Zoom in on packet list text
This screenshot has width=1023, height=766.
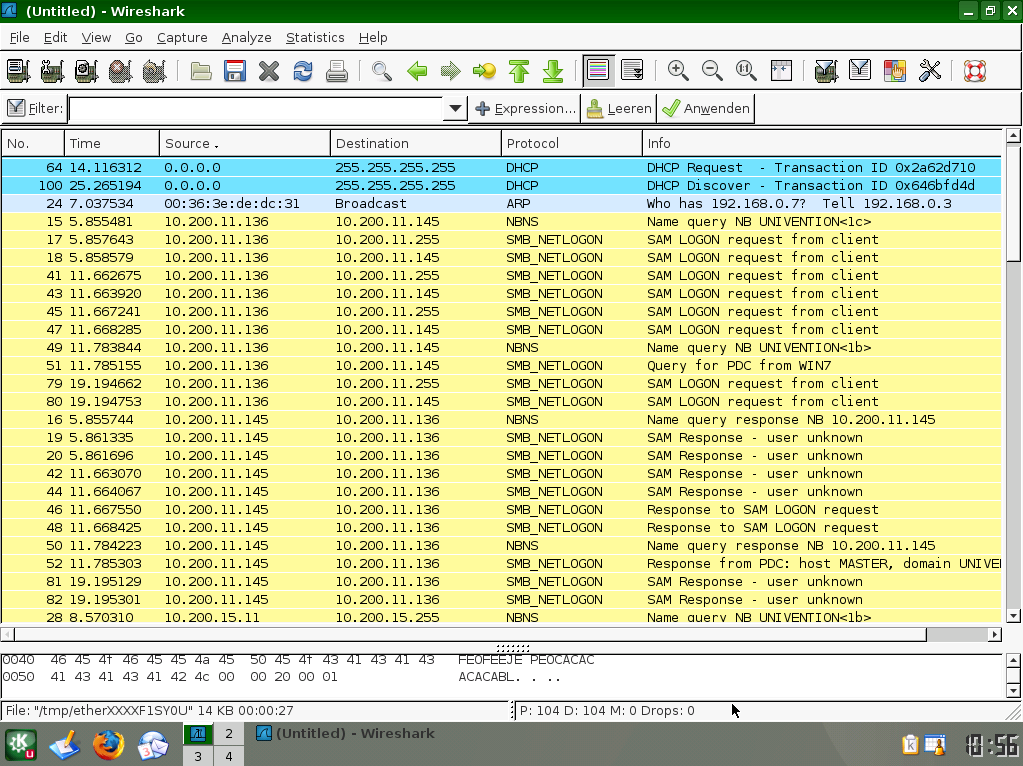pos(678,71)
